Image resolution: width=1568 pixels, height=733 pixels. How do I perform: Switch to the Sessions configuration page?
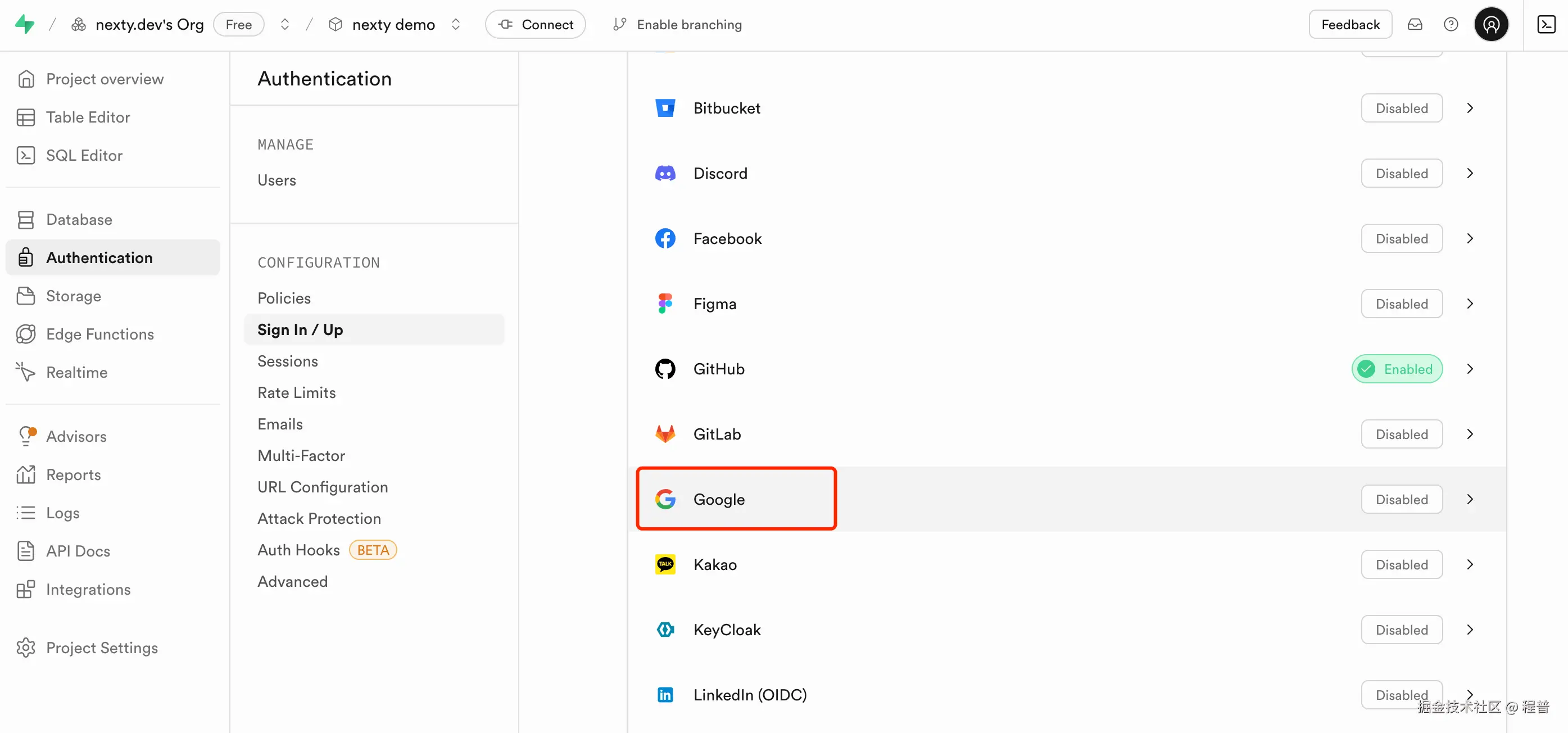pos(287,361)
